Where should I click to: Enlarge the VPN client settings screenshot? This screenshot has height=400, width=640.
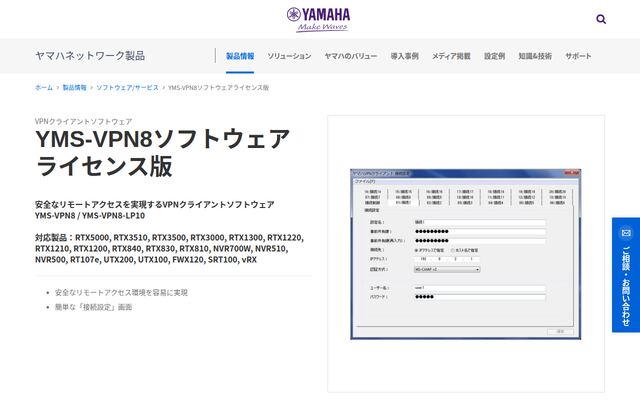466,254
